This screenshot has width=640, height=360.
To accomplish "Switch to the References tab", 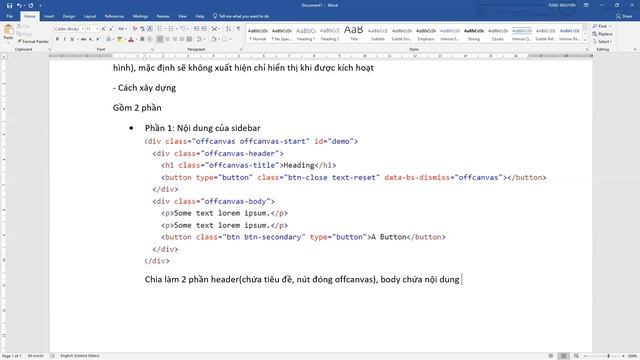I will click(114, 16).
